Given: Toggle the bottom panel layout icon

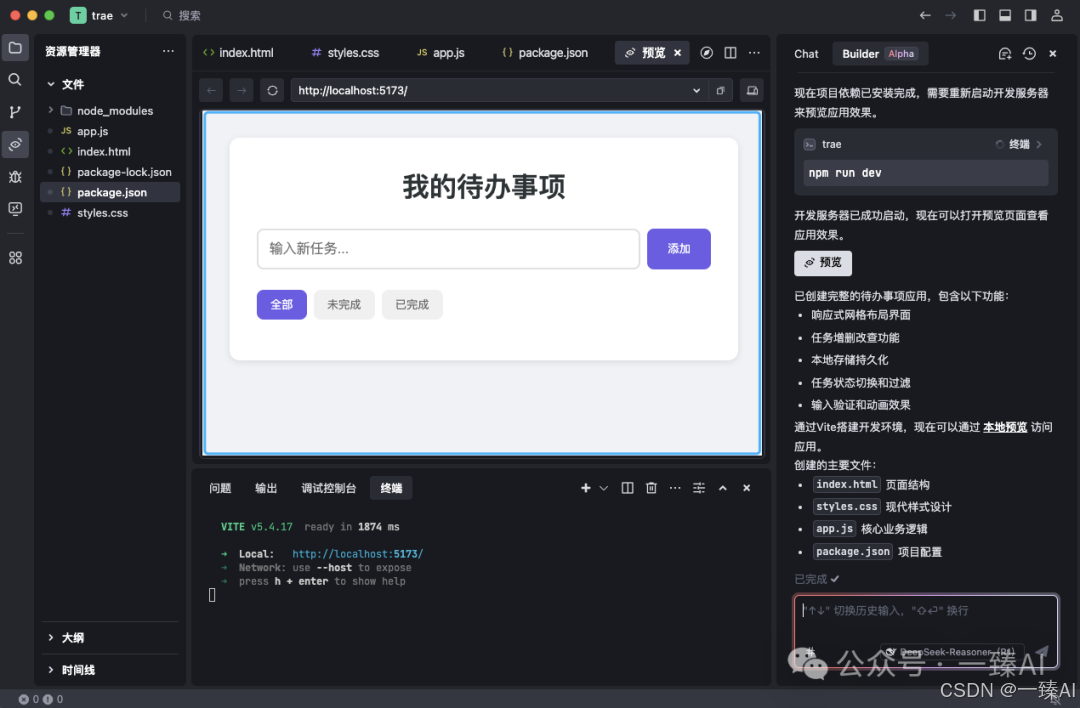Looking at the screenshot, I should [1005, 15].
